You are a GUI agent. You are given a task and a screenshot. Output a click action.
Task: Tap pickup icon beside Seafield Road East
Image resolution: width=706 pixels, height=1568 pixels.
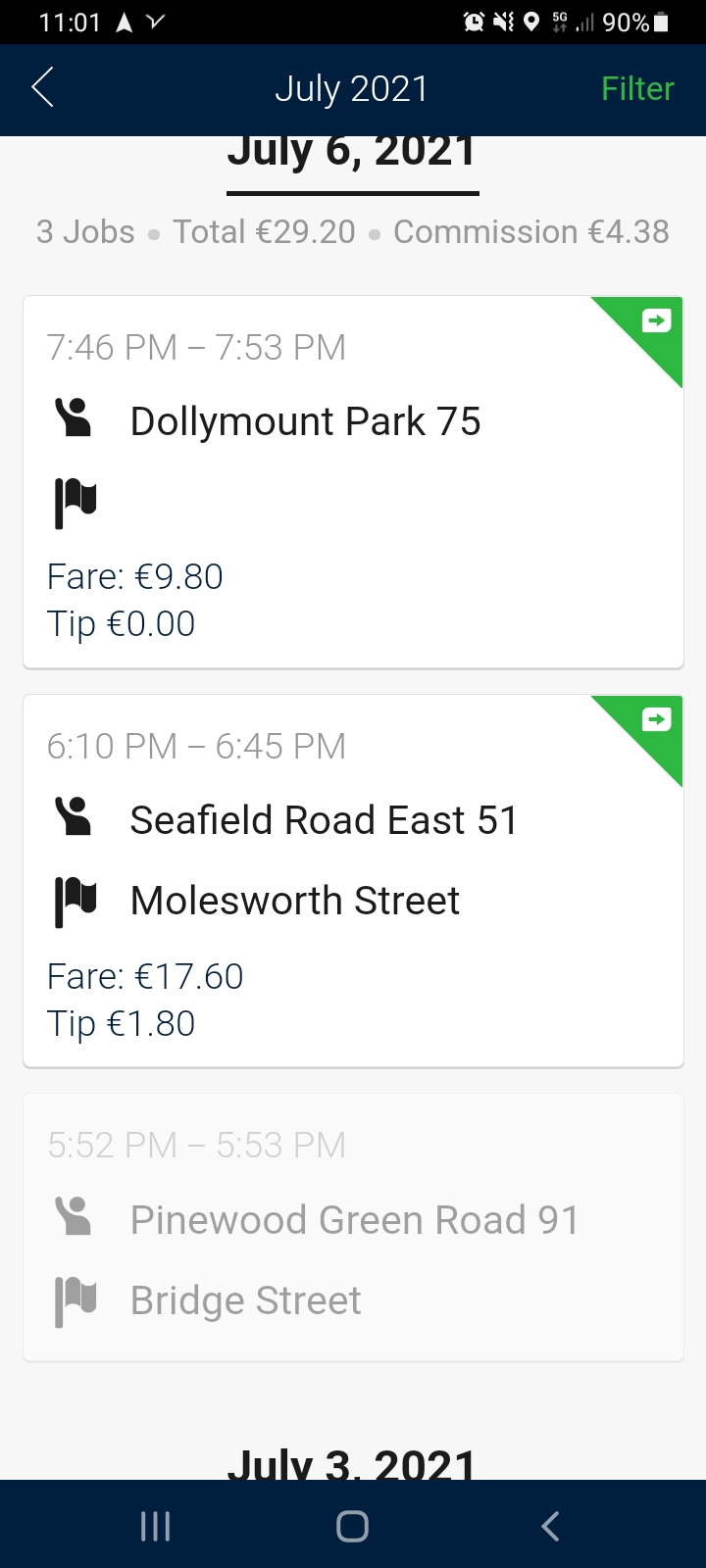coord(74,816)
